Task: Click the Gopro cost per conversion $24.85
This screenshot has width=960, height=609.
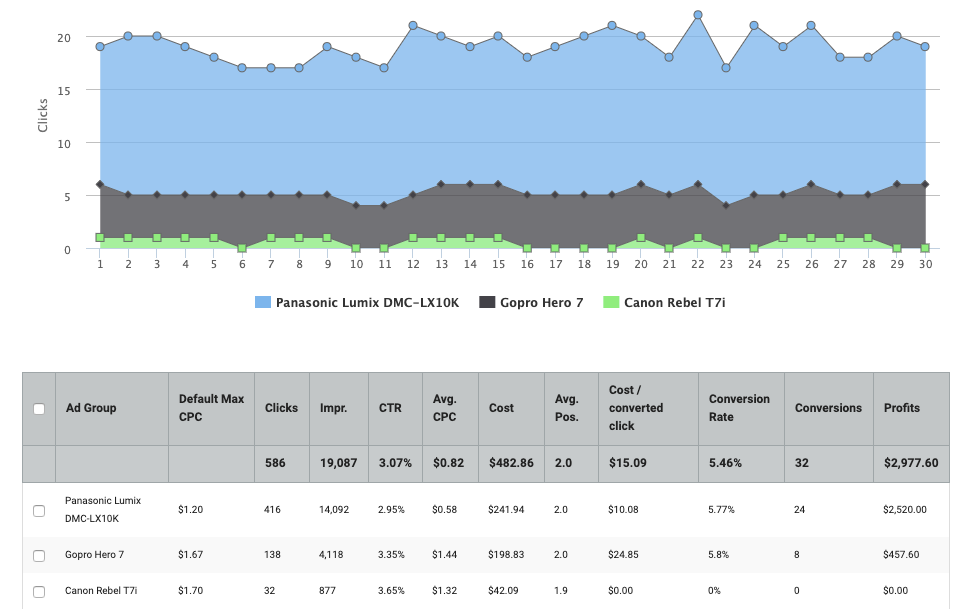Action: [623, 555]
